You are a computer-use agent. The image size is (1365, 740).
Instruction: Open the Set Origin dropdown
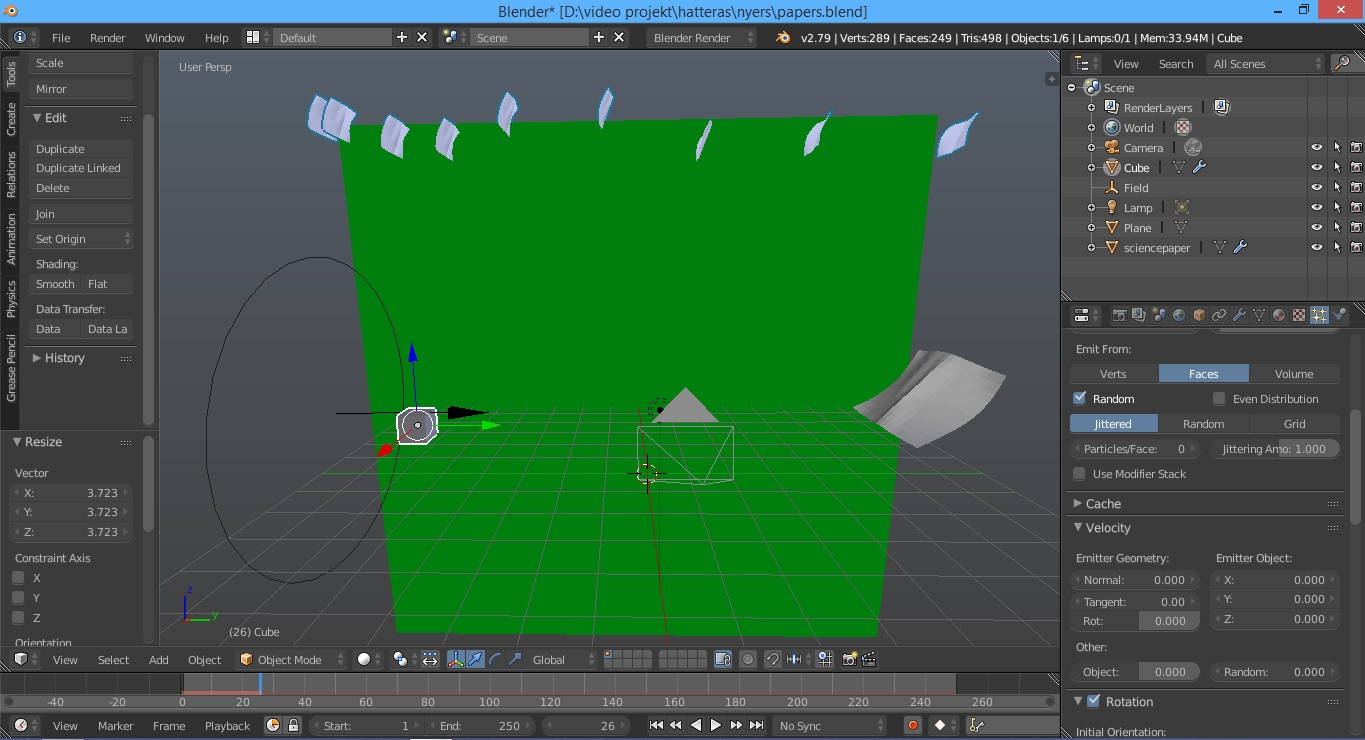point(82,239)
